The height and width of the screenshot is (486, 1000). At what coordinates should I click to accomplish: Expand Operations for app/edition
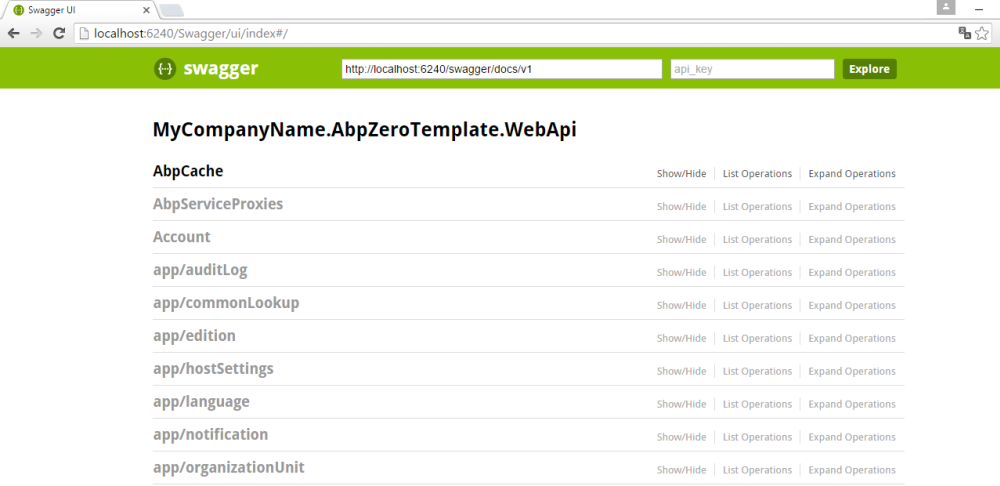(852, 338)
